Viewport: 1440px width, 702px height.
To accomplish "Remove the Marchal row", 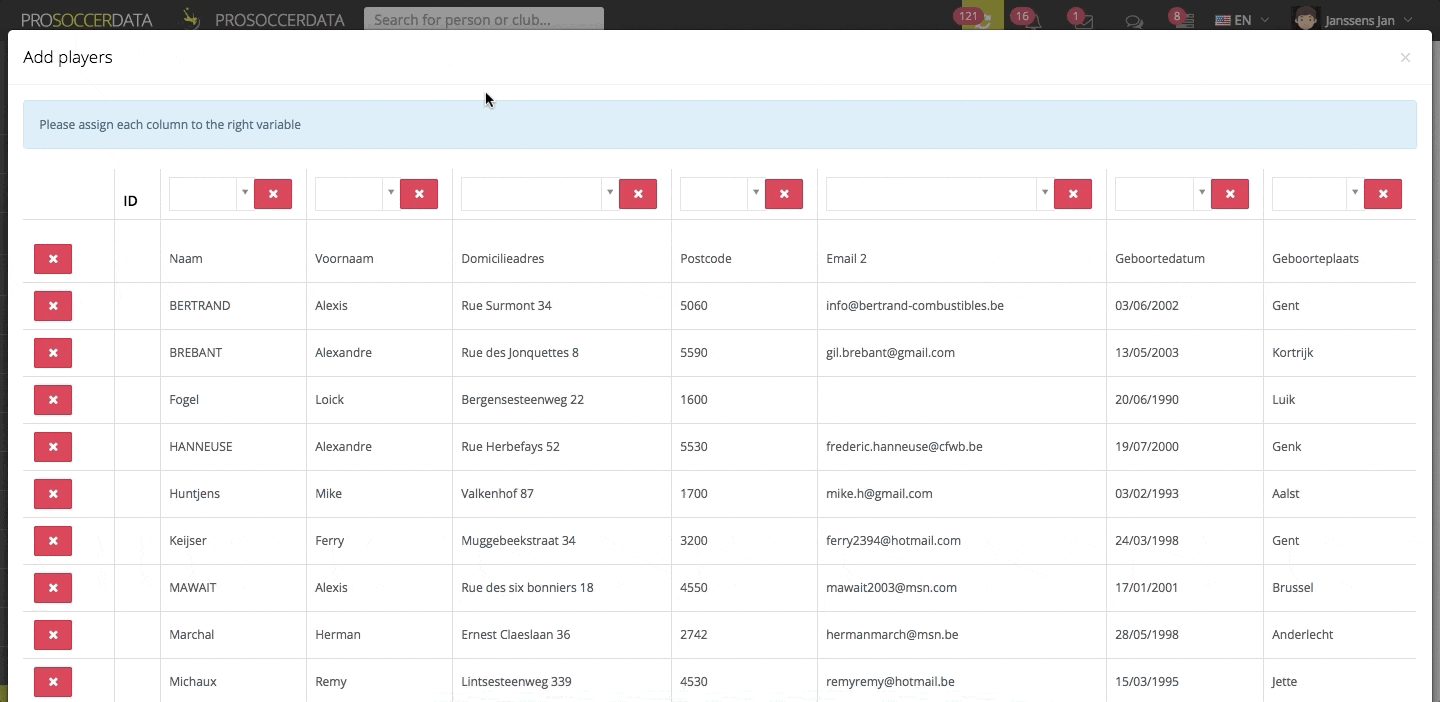I will click(53, 635).
